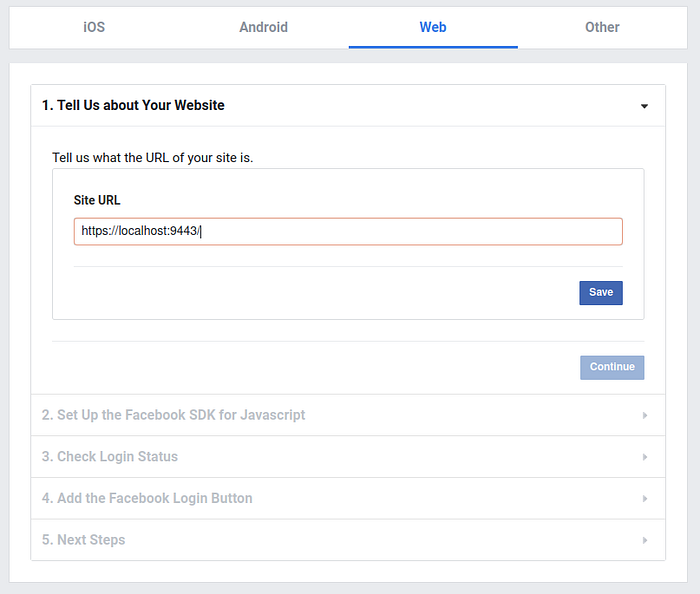This screenshot has width=700, height=594.
Task: Switch to the Android platform tab
Action: pyautogui.click(x=263, y=27)
